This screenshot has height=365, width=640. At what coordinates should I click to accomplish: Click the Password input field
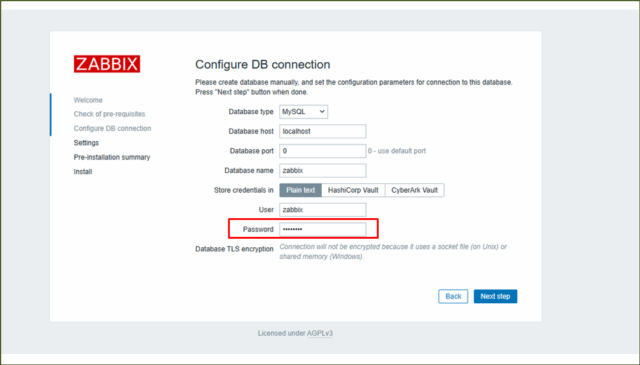(322, 229)
